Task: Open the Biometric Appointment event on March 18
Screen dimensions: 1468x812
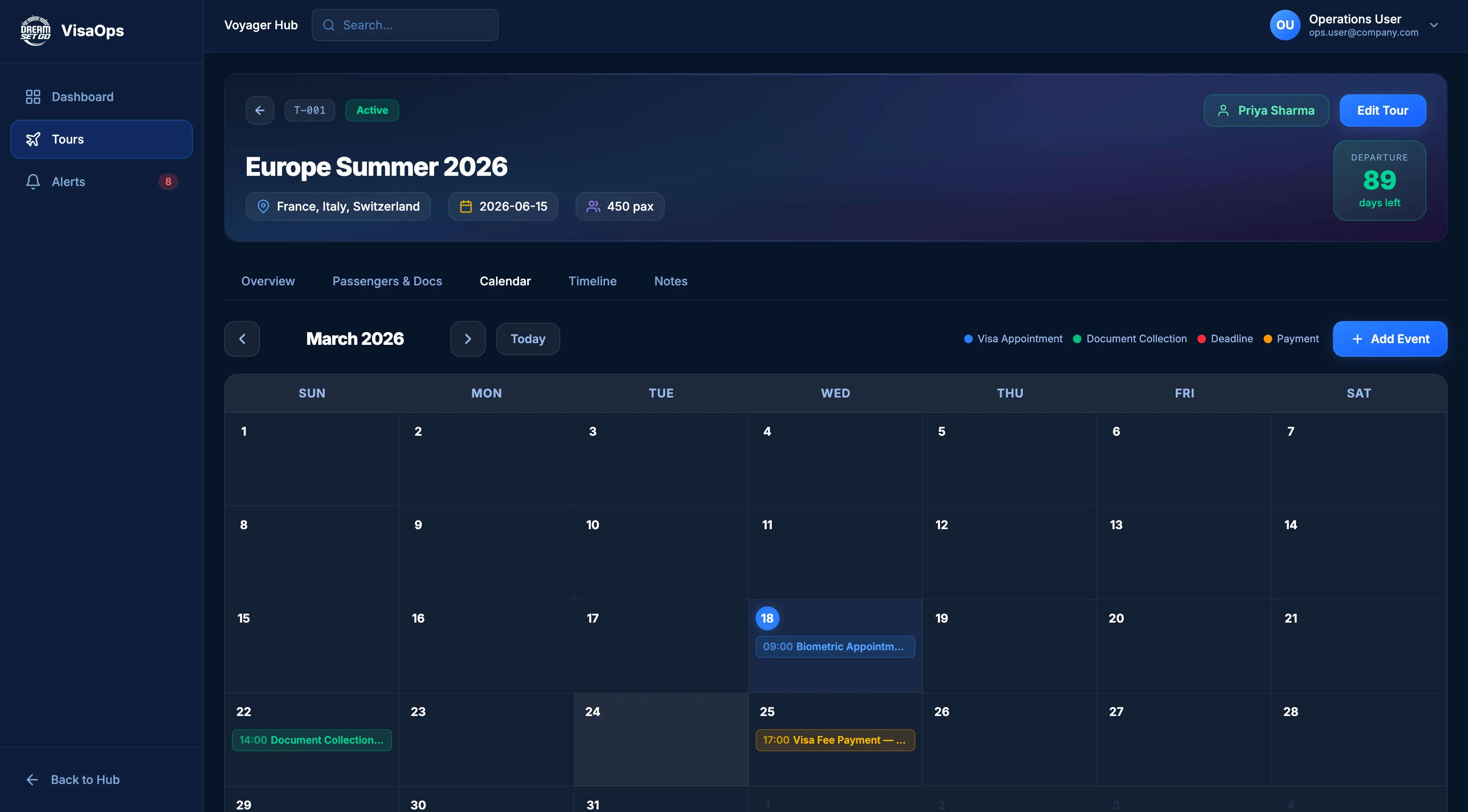Action: [x=835, y=646]
